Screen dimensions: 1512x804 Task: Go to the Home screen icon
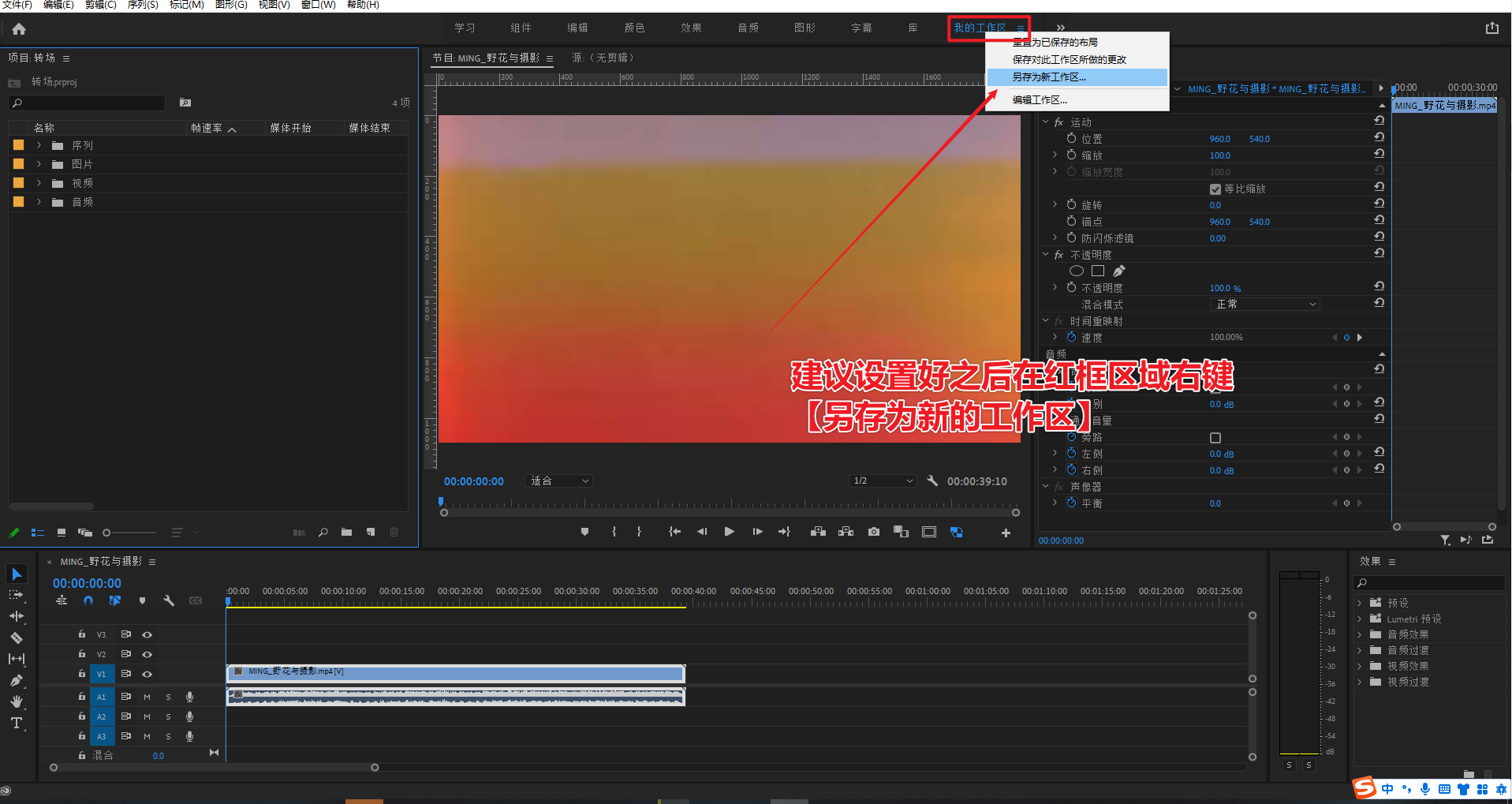pyautogui.click(x=19, y=29)
